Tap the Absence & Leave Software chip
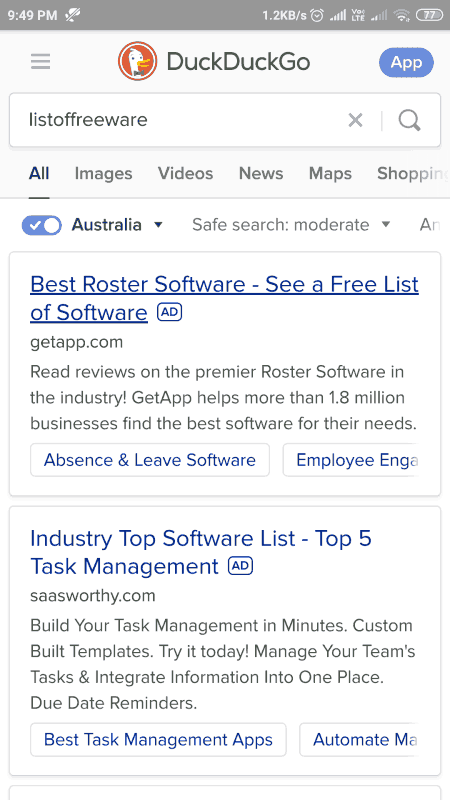450x800 pixels. (150, 460)
